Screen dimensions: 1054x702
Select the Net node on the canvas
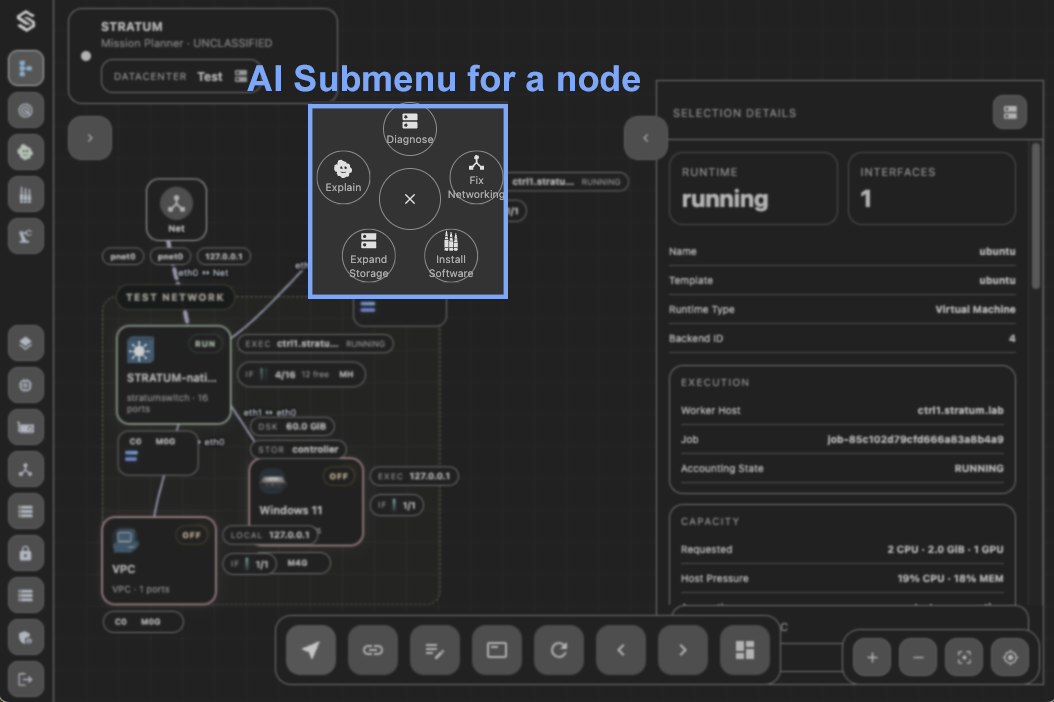(x=176, y=209)
